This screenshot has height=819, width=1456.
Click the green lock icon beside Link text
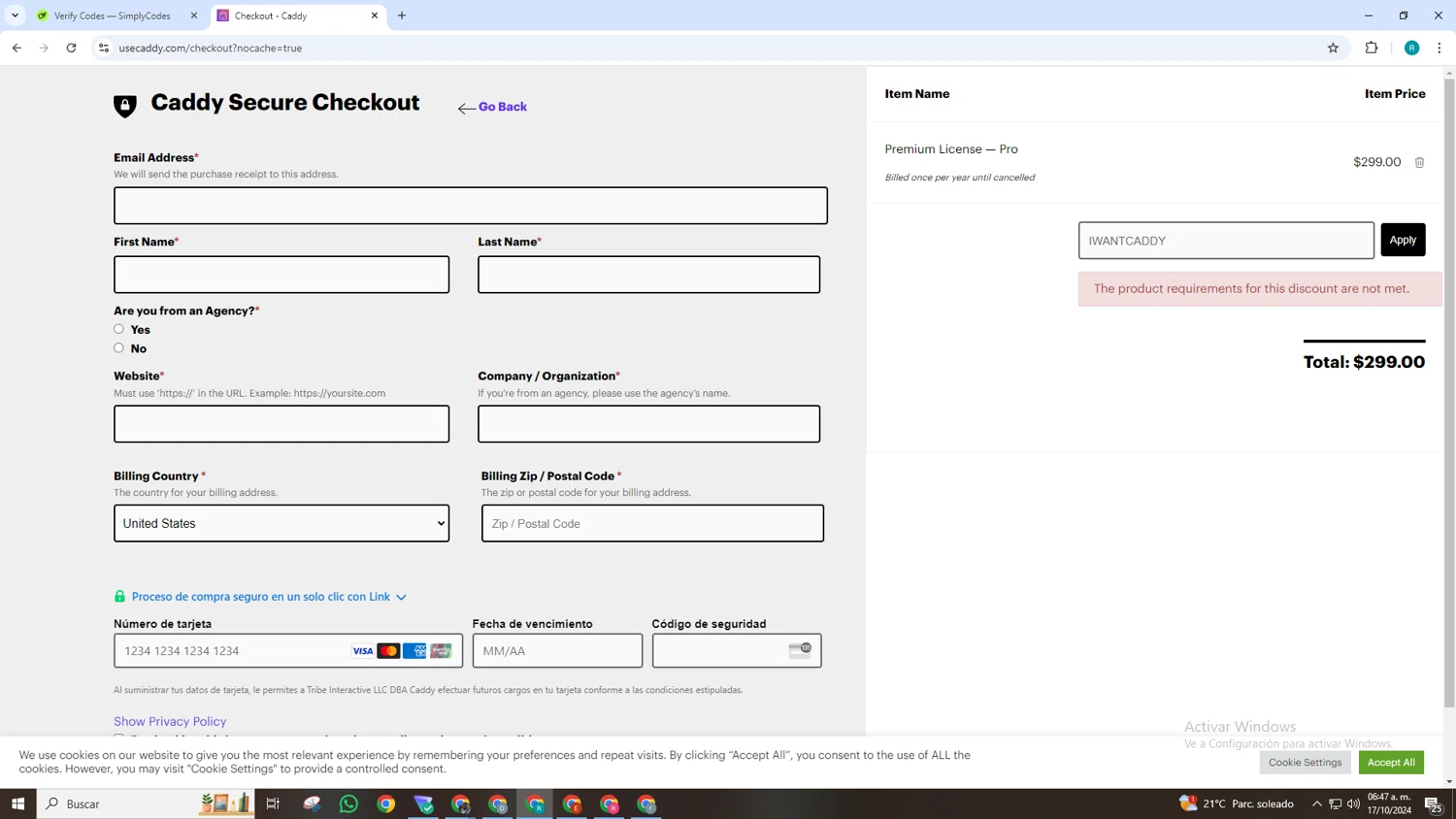coord(119,597)
